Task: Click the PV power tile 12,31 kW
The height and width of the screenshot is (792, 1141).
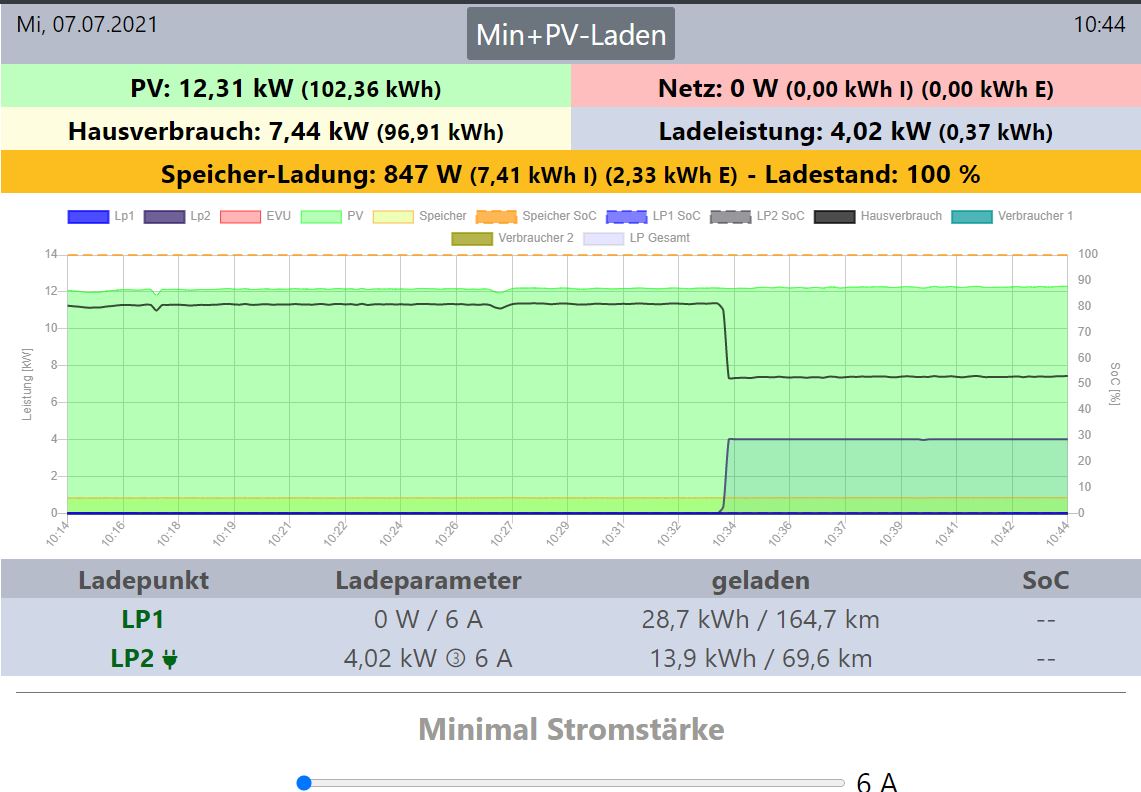Action: [286, 88]
